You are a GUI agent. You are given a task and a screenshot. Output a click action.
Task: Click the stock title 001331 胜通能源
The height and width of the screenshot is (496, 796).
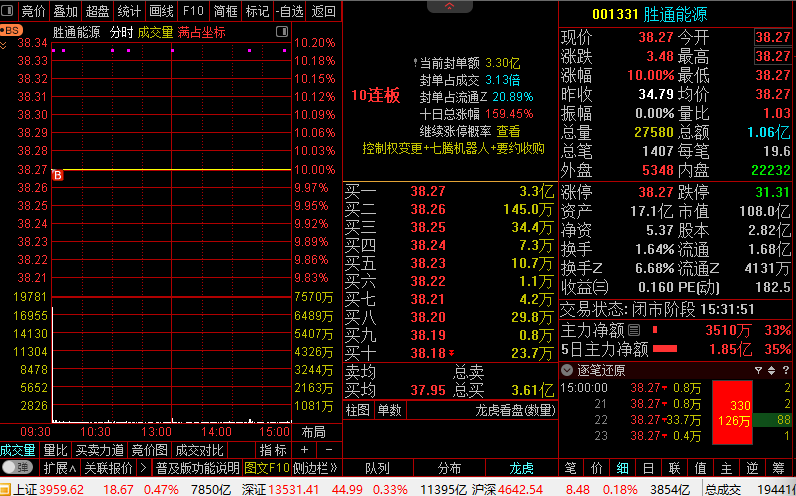(650, 14)
